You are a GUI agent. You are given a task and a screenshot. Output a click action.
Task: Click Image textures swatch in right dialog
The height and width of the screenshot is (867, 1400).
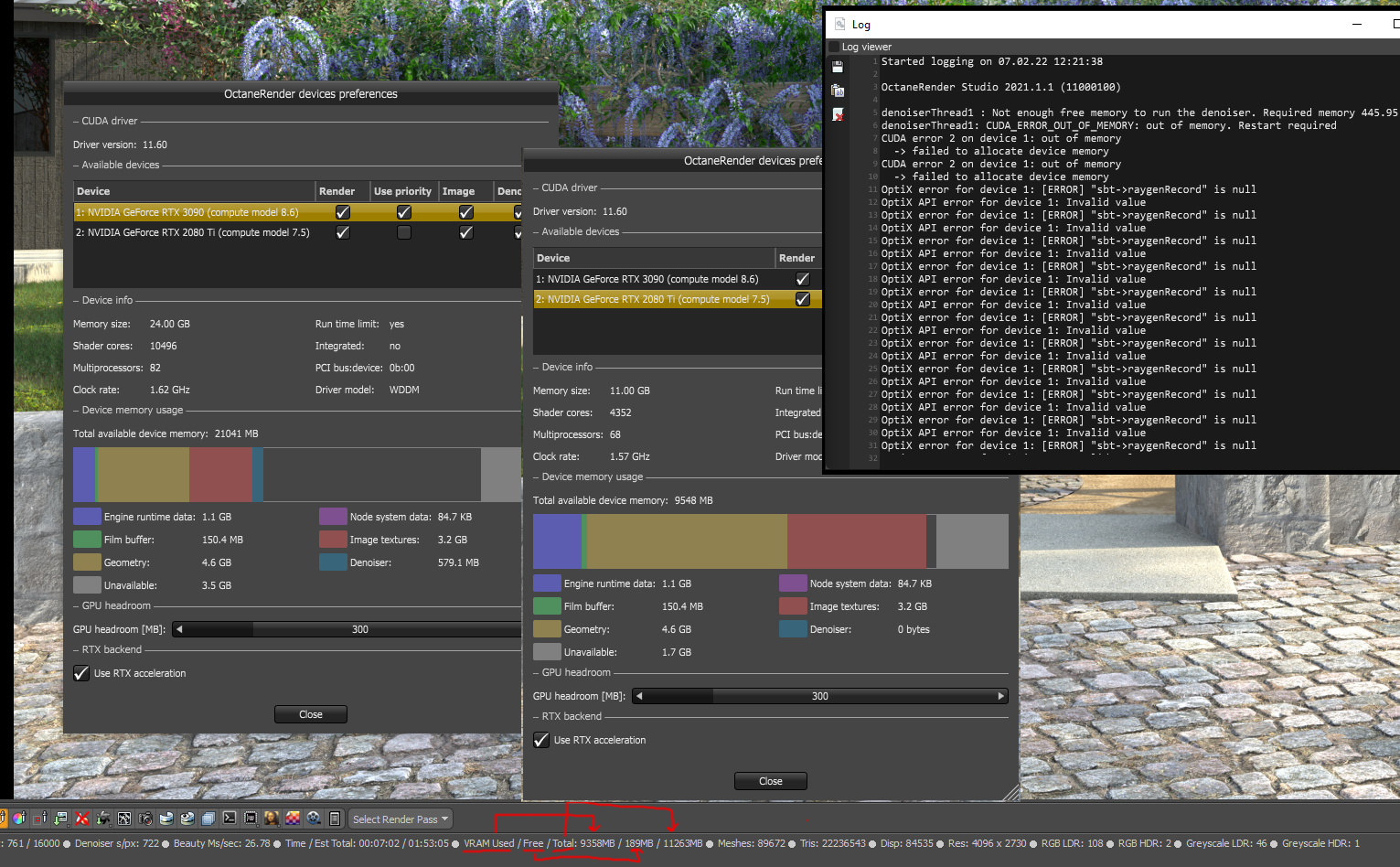coord(793,606)
